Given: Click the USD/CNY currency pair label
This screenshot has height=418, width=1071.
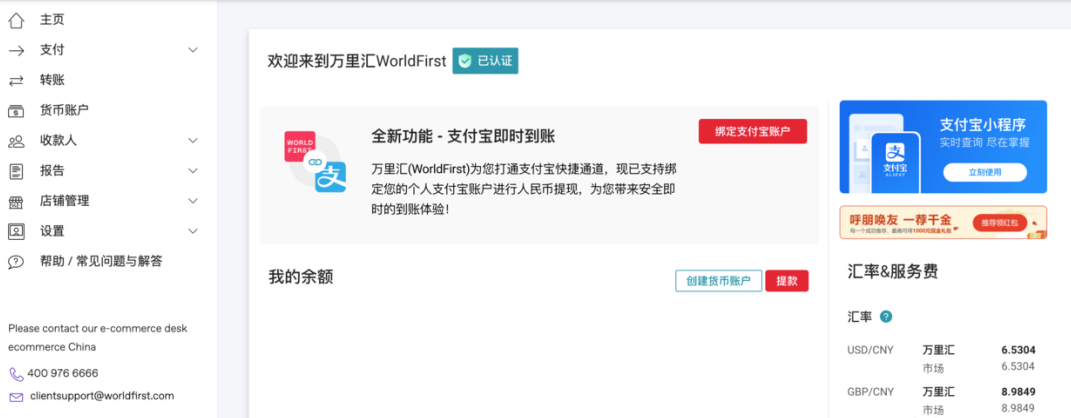Looking at the screenshot, I should pyautogui.click(x=870, y=350).
